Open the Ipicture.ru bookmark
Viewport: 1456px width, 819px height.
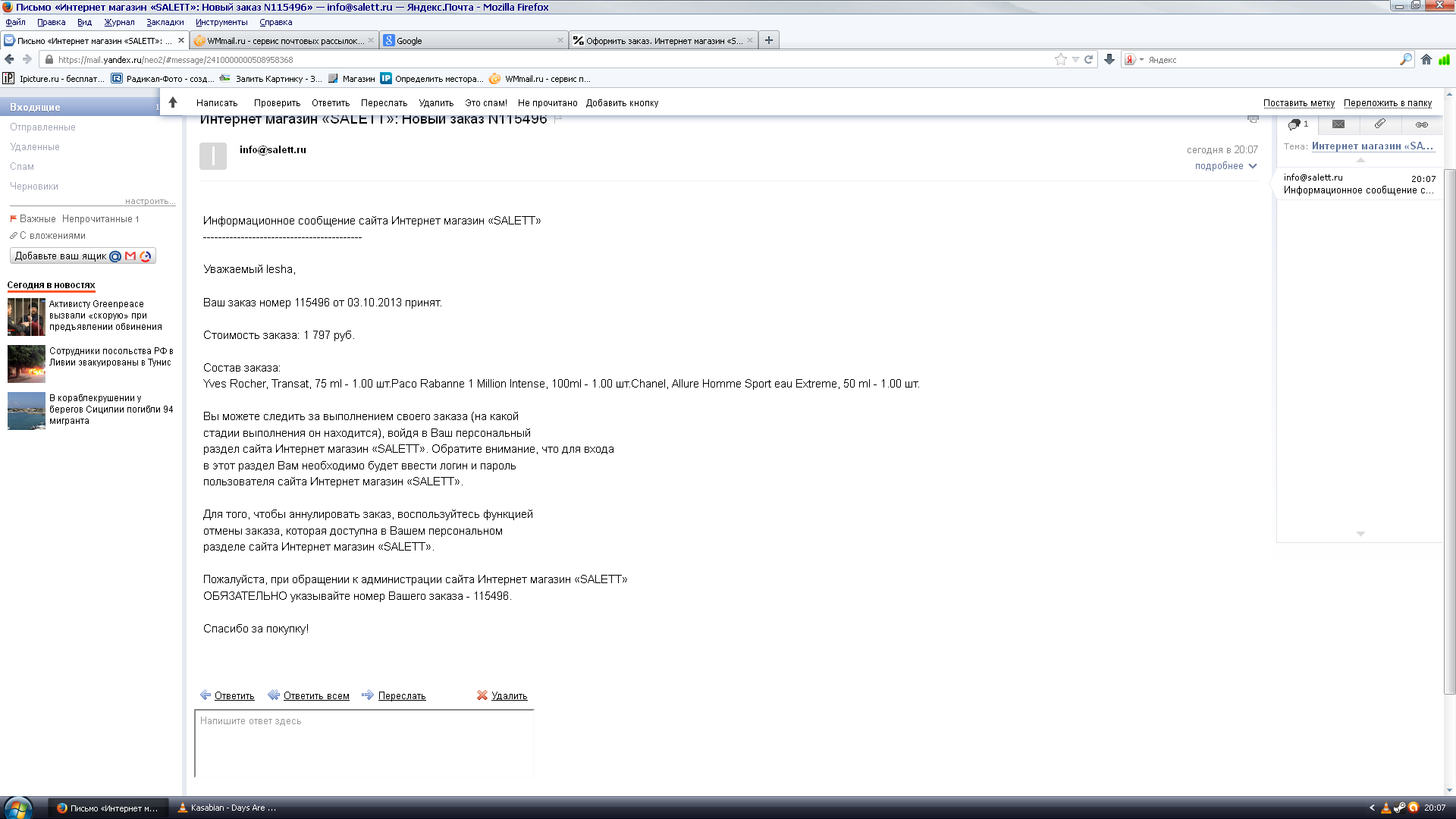pyautogui.click(x=53, y=78)
